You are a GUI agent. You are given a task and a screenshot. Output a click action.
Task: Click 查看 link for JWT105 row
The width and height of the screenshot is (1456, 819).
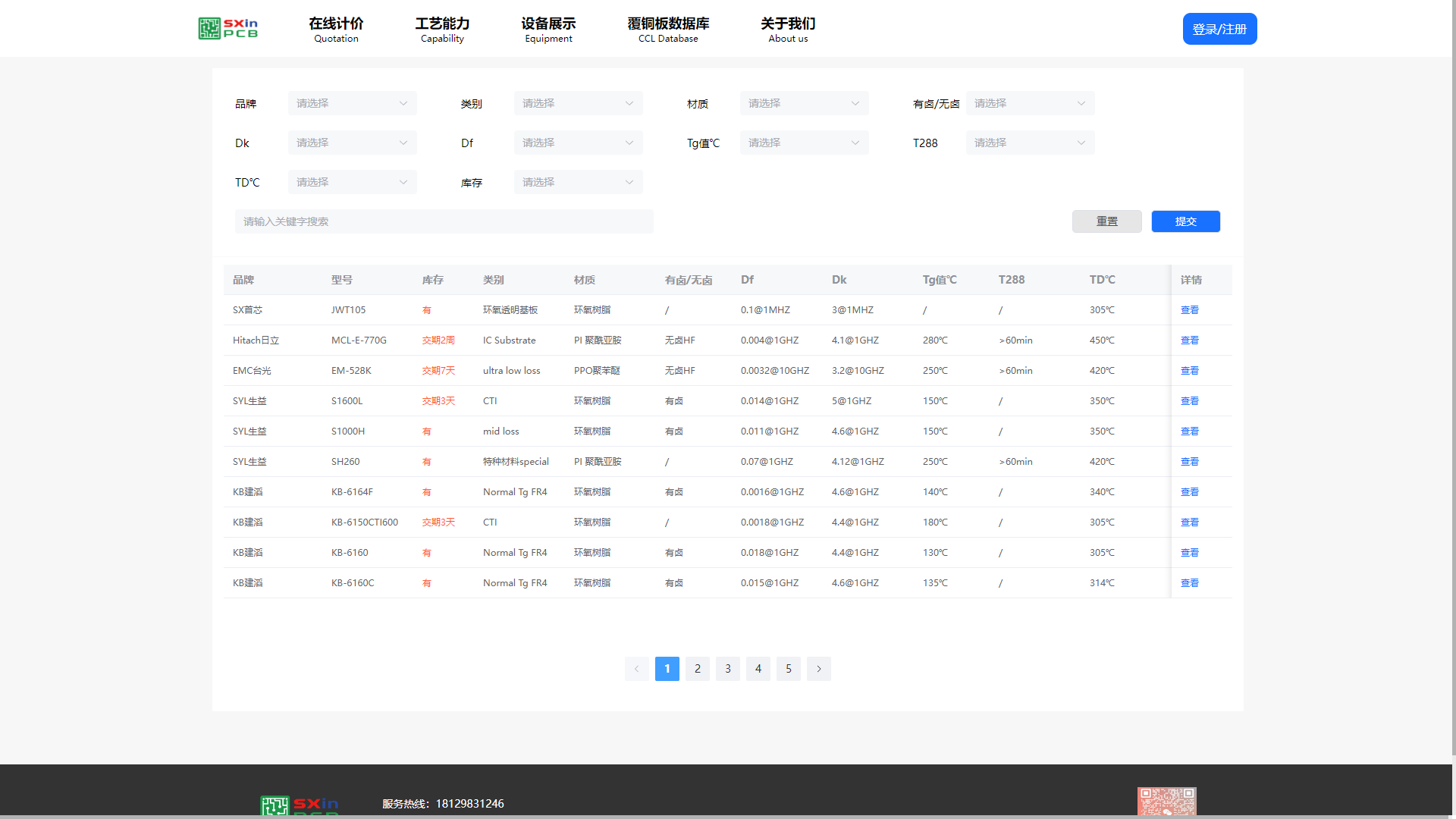(x=1189, y=310)
